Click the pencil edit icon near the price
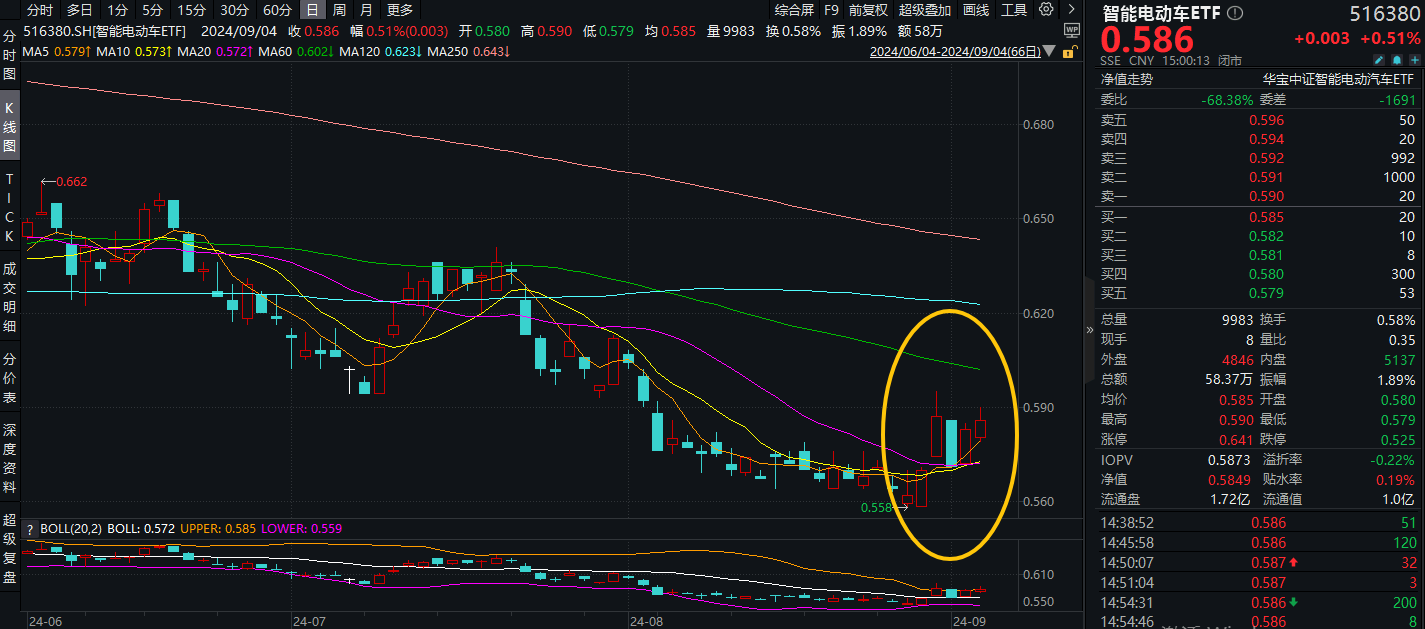This screenshot has height=629, width=1425. click(x=1379, y=60)
